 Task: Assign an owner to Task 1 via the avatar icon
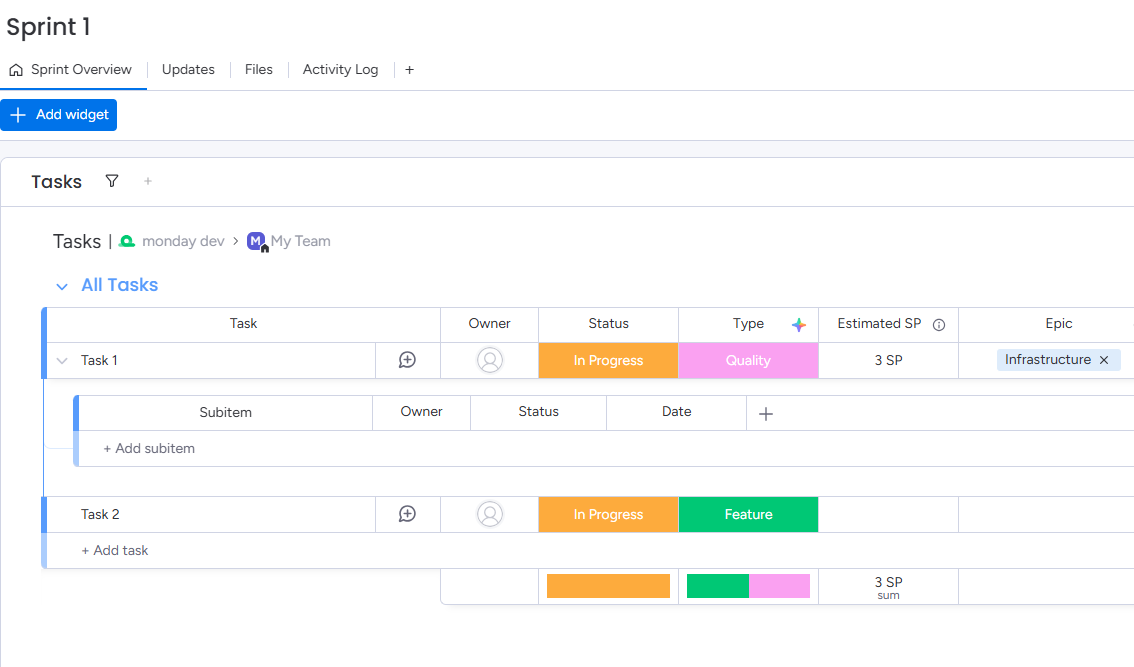(489, 360)
